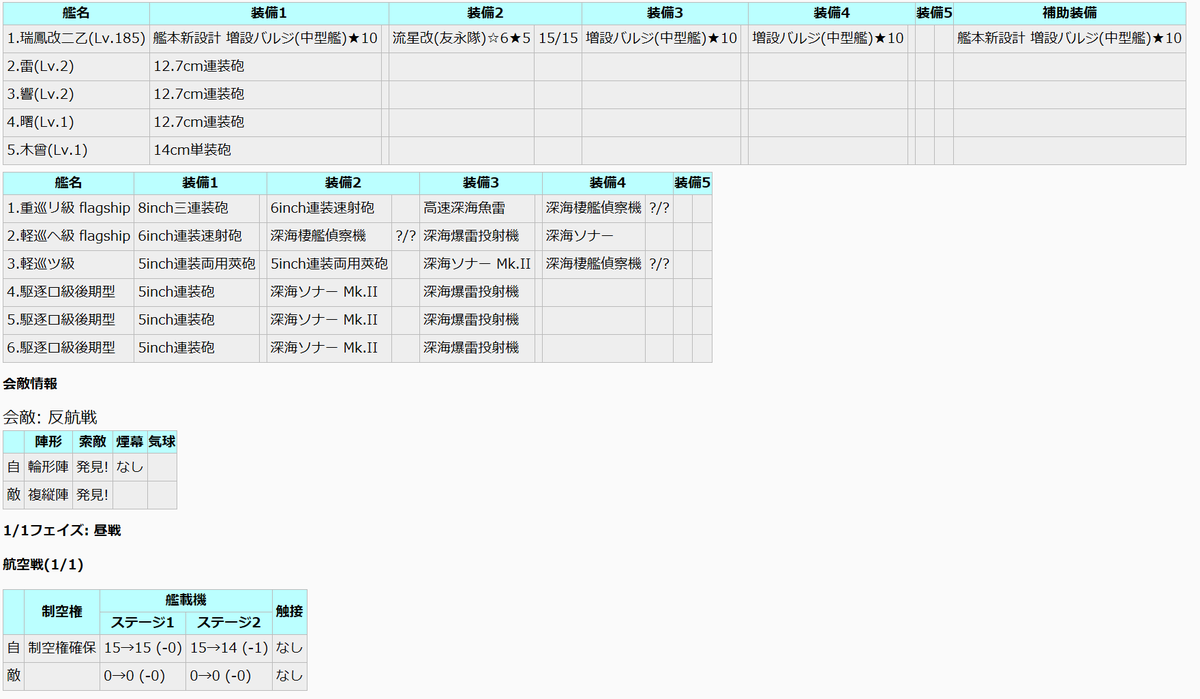Click the 14cm単装砲 equipment cell
This screenshot has height=699, width=1200.
(x=265, y=151)
